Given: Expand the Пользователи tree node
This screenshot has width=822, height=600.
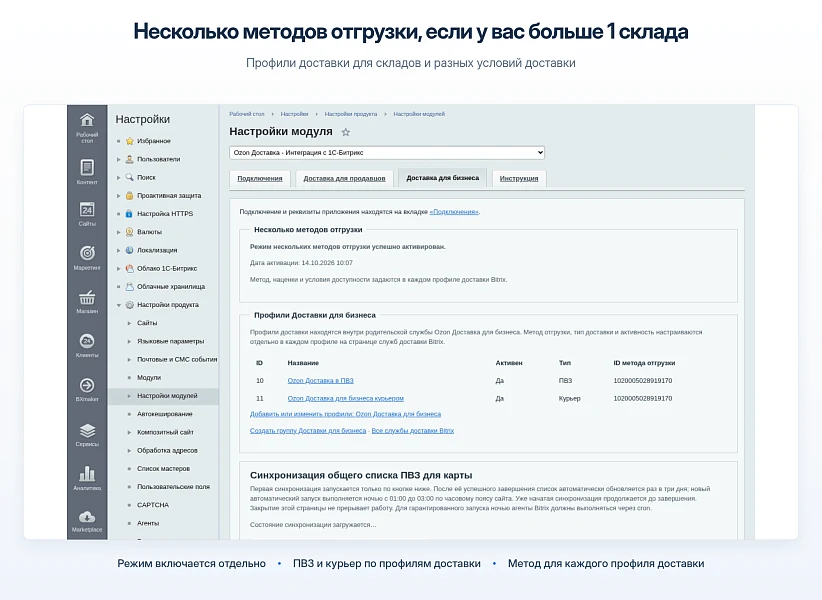Looking at the screenshot, I should 118,159.
